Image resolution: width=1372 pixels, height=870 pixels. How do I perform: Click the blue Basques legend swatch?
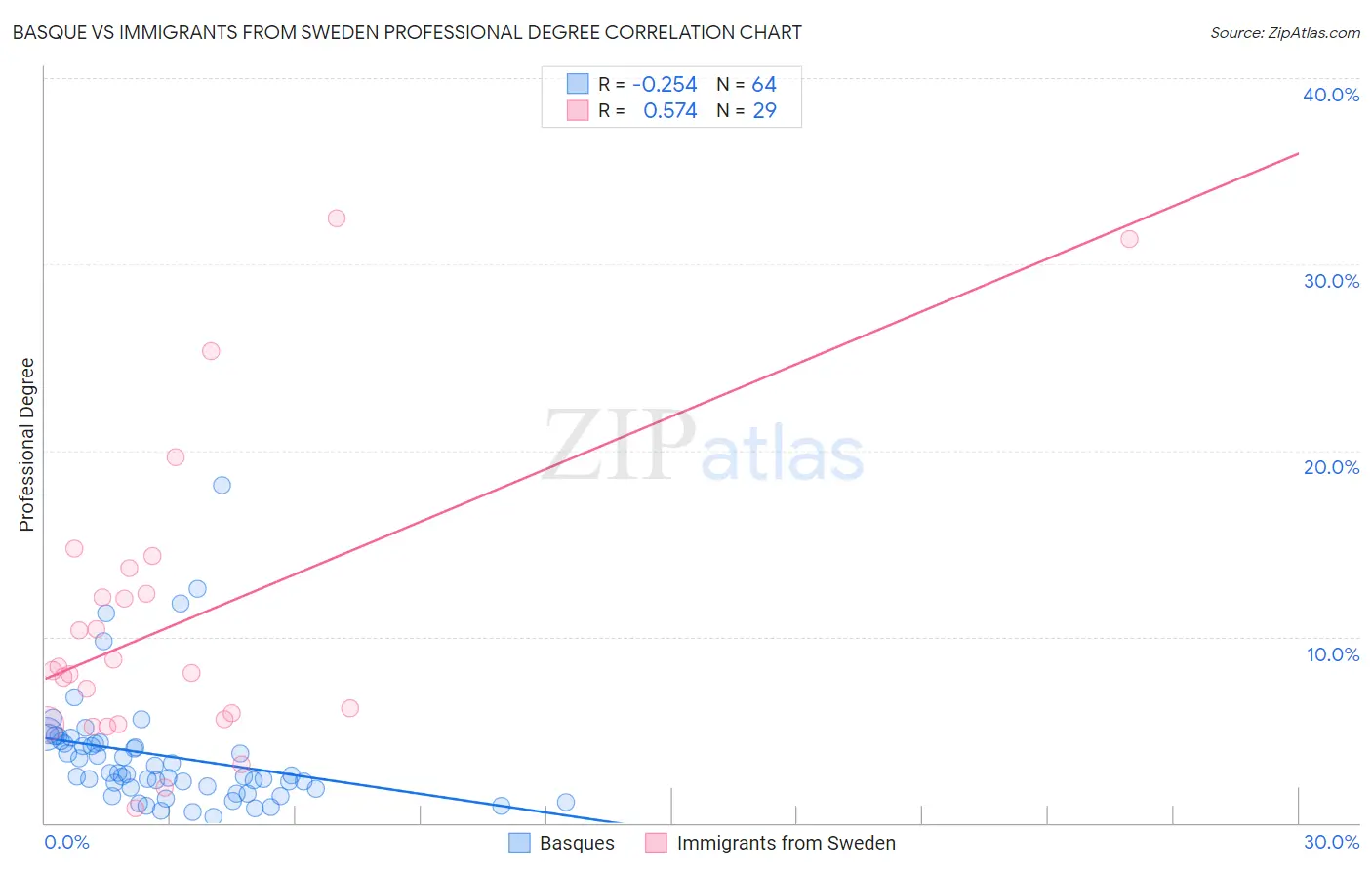pos(519,843)
